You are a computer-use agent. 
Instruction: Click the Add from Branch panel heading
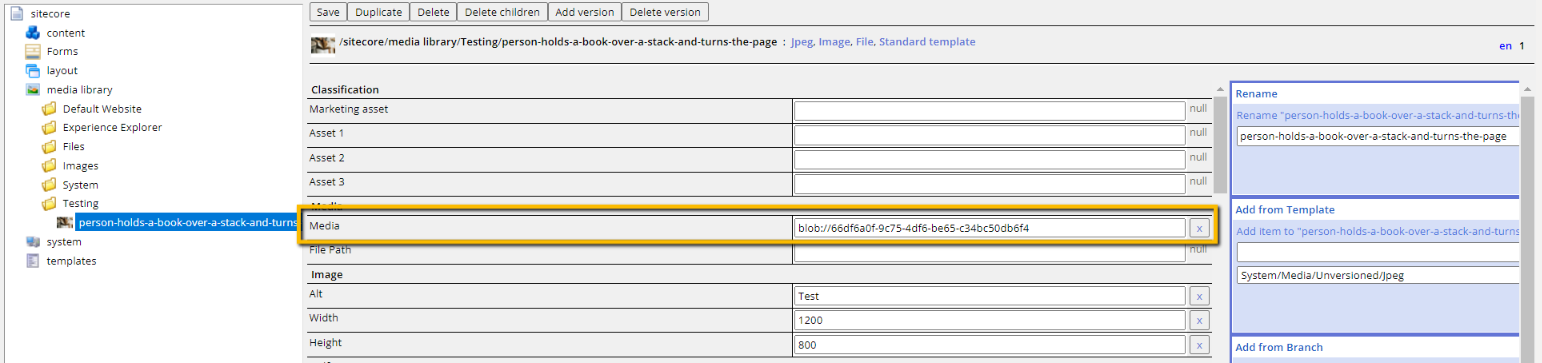coord(1279,347)
